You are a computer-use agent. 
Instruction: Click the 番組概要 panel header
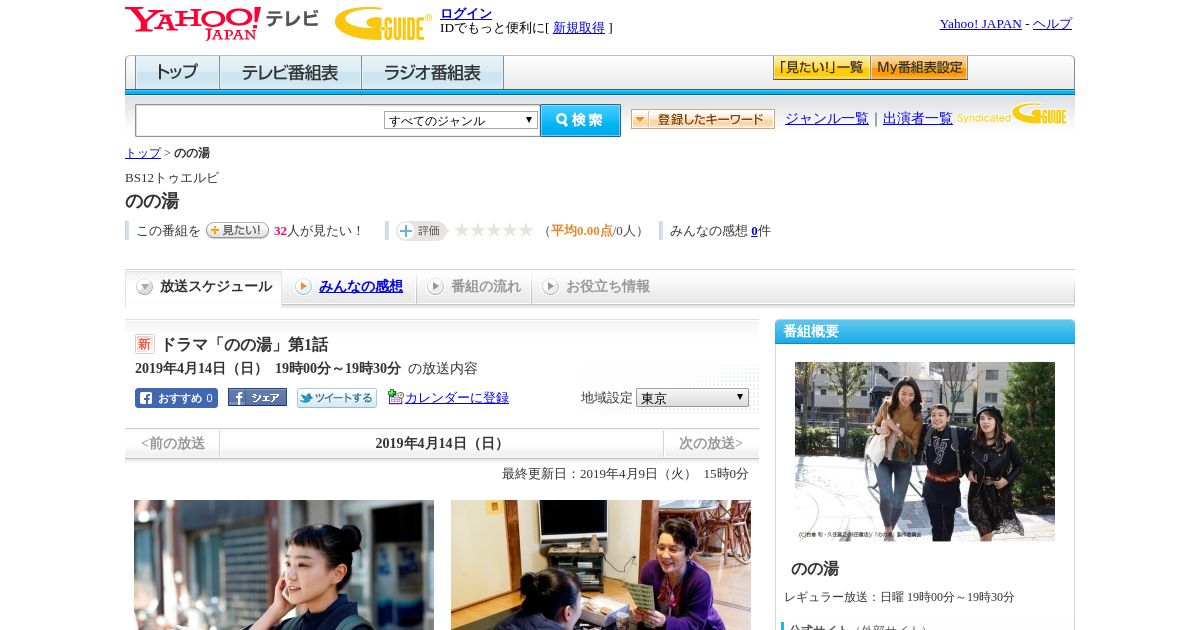coord(925,331)
